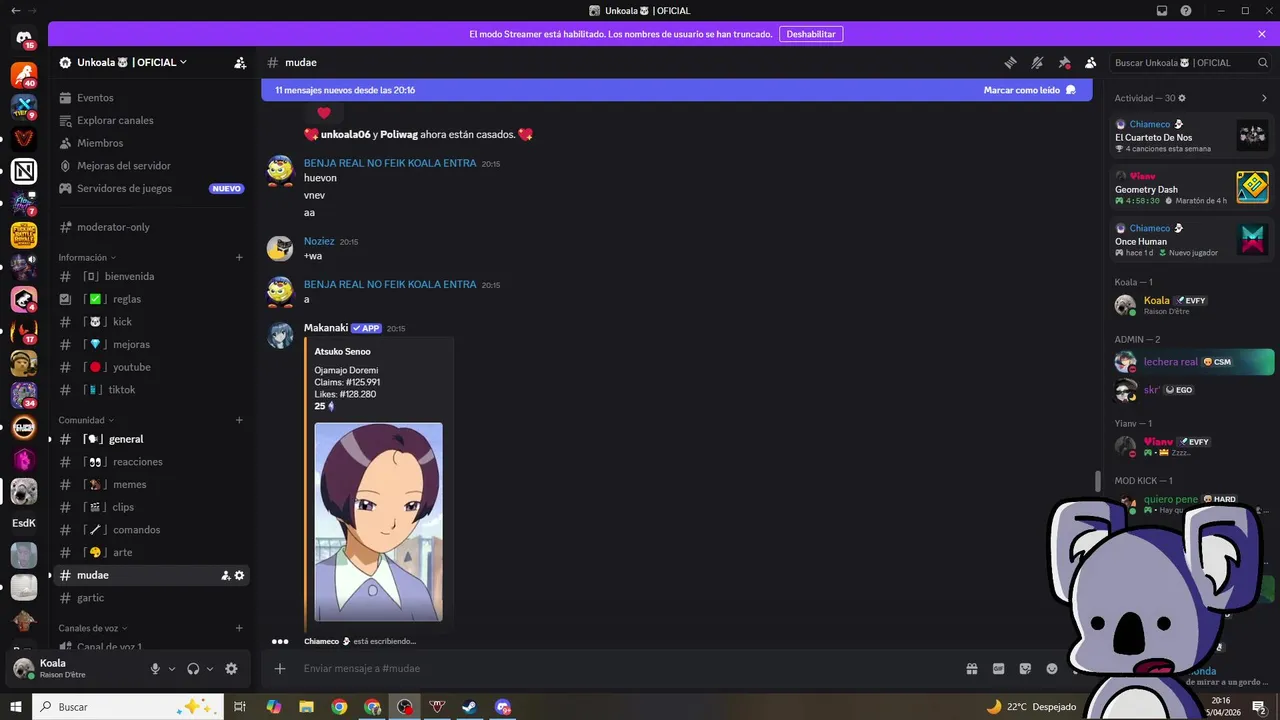Image resolution: width=1280 pixels, height=720 pixels.
Task: Click Makanaki bot username
Action: [x=326, y=328]
